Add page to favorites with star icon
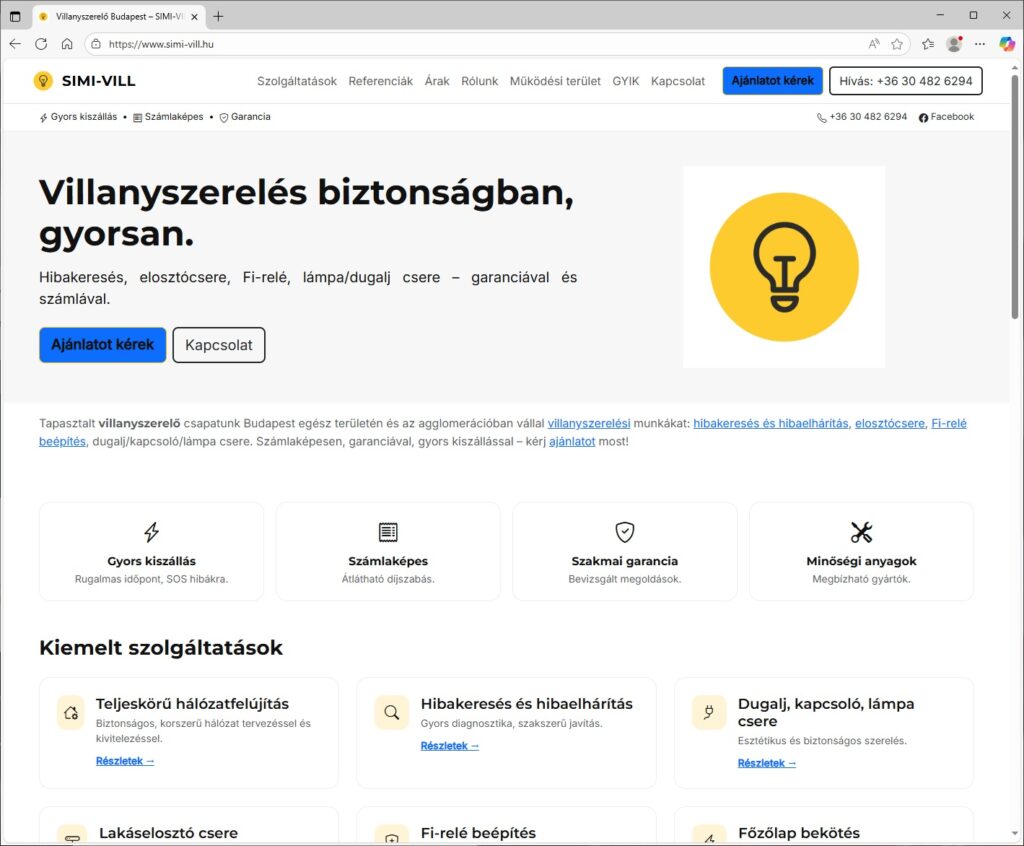This screenshot has width=1024, height=846. point(897,44)
